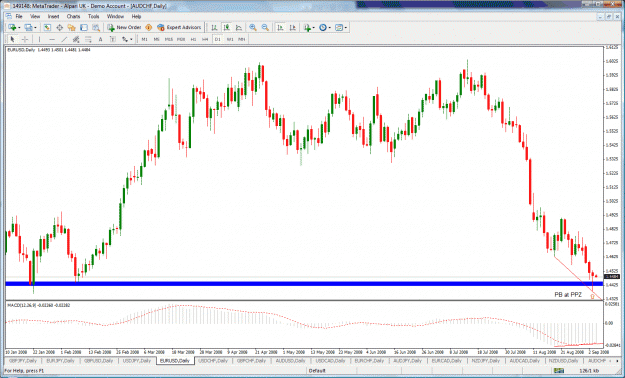Click the 'PB at PPZ' chart label

[x=568, y=295]
